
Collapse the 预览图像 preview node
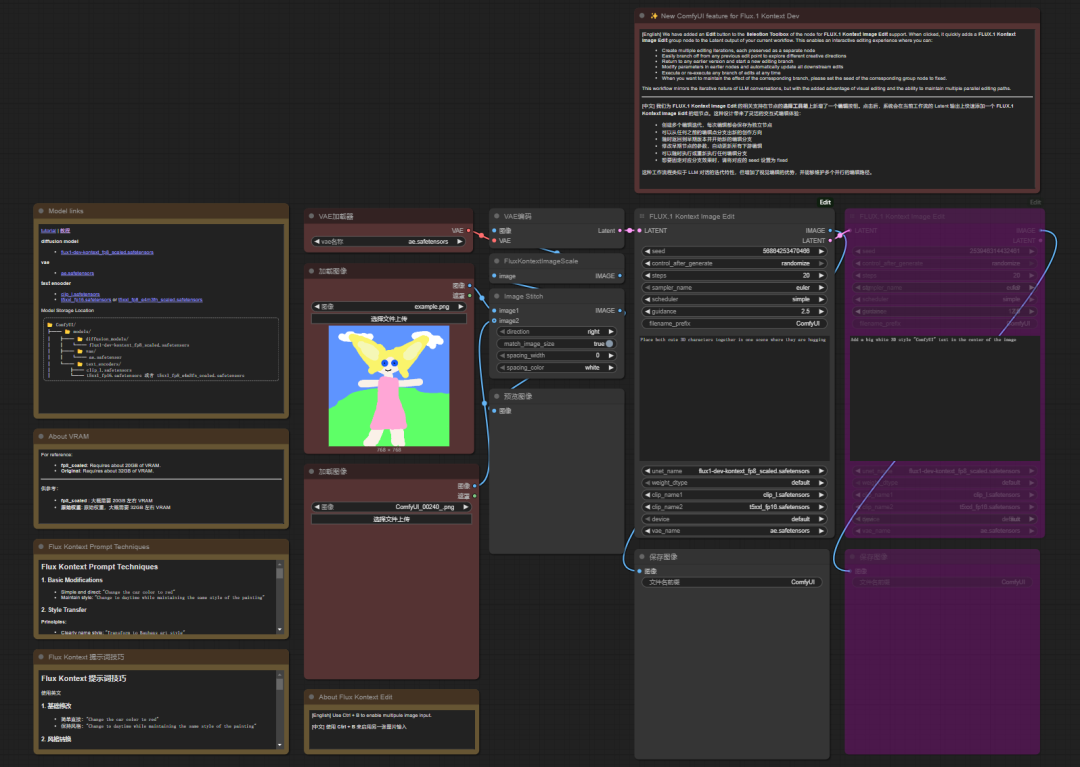click(497, 396)
